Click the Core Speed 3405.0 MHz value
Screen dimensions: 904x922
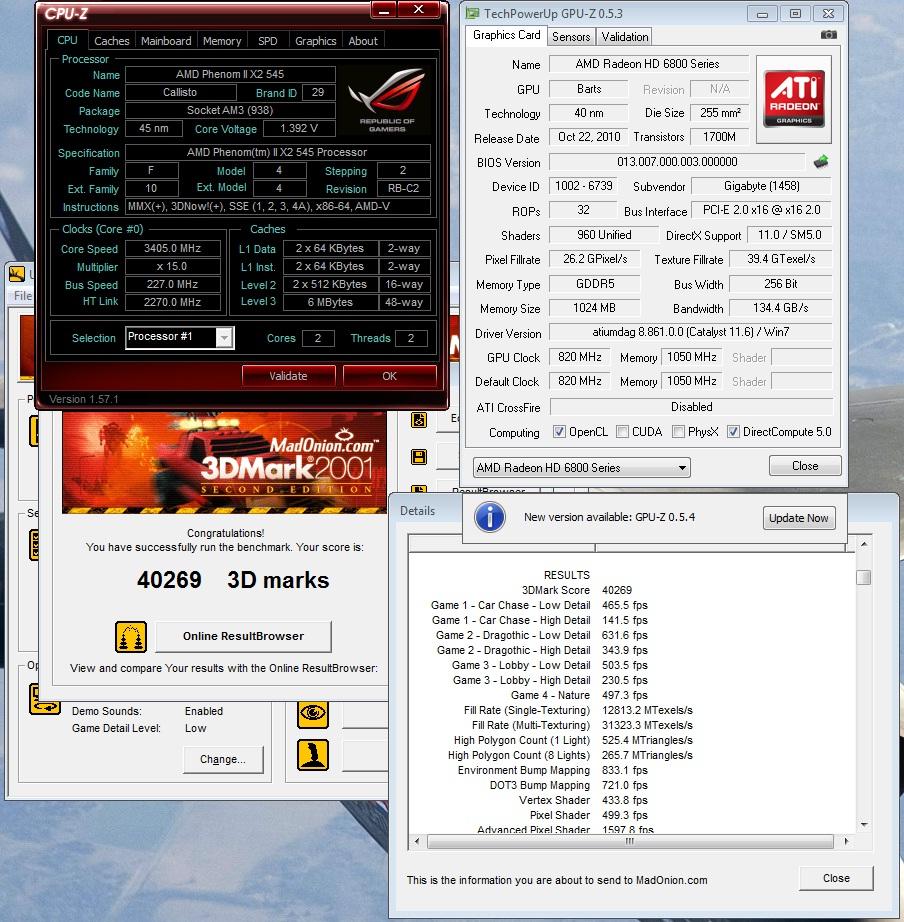pos(173,248)
